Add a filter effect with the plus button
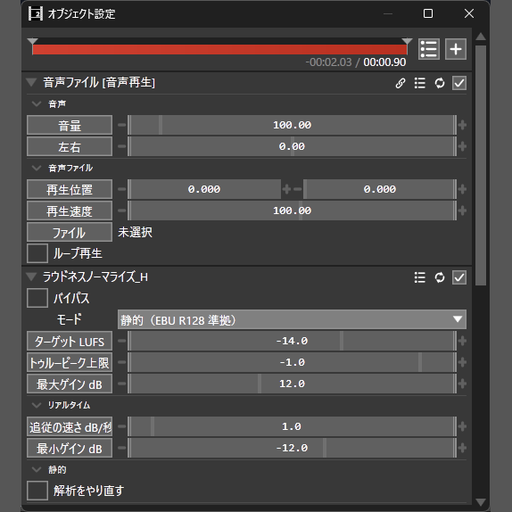512x512 pixels. pos(456,49)
